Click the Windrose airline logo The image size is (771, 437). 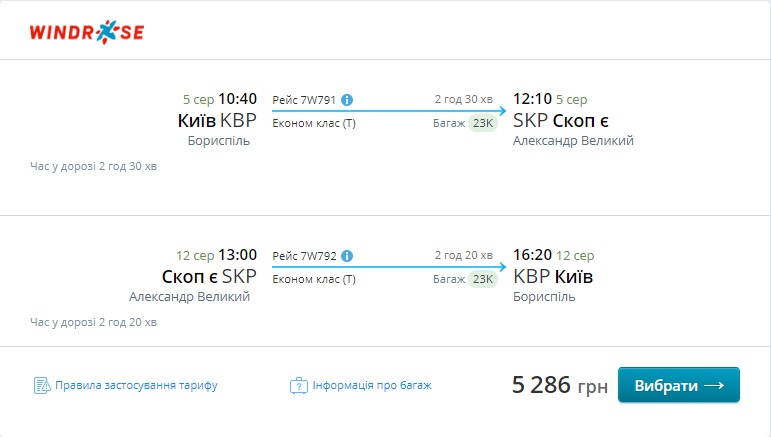[x=87, y=31]
